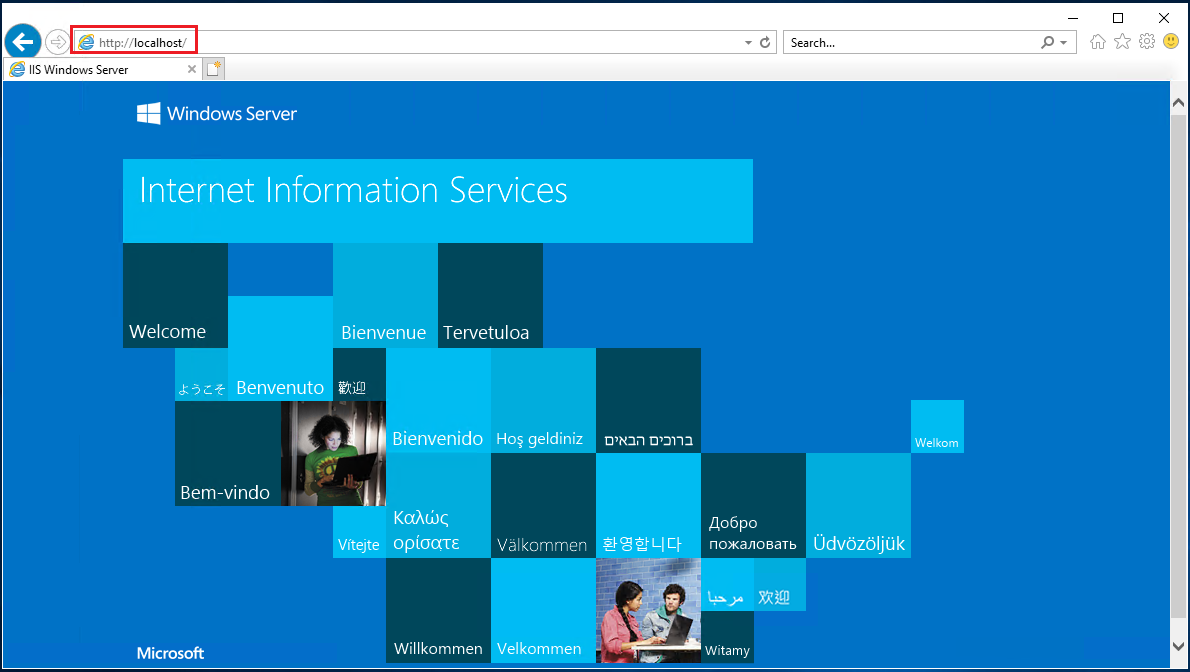Viewport: 1190px width, 672px height.
Task: Click the Benvenuto tile
Action: tap(280, 349)
